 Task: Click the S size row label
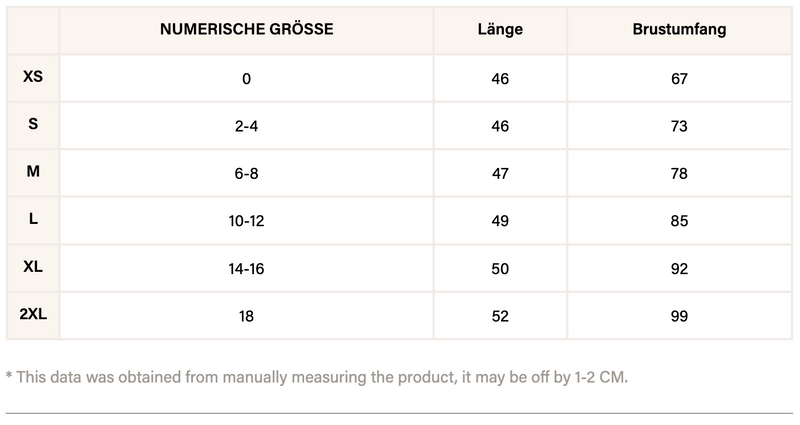pyautogui.click(x=33, y=124)
